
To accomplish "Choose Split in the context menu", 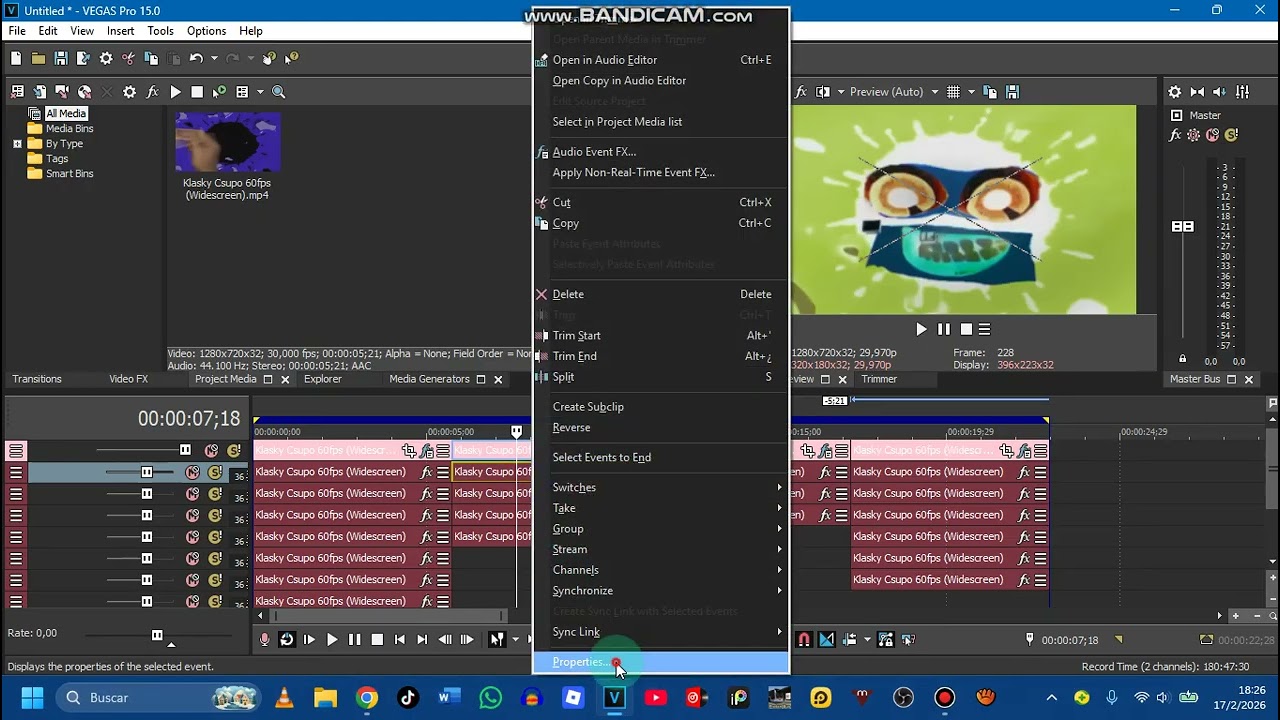I will coord(661,377).
